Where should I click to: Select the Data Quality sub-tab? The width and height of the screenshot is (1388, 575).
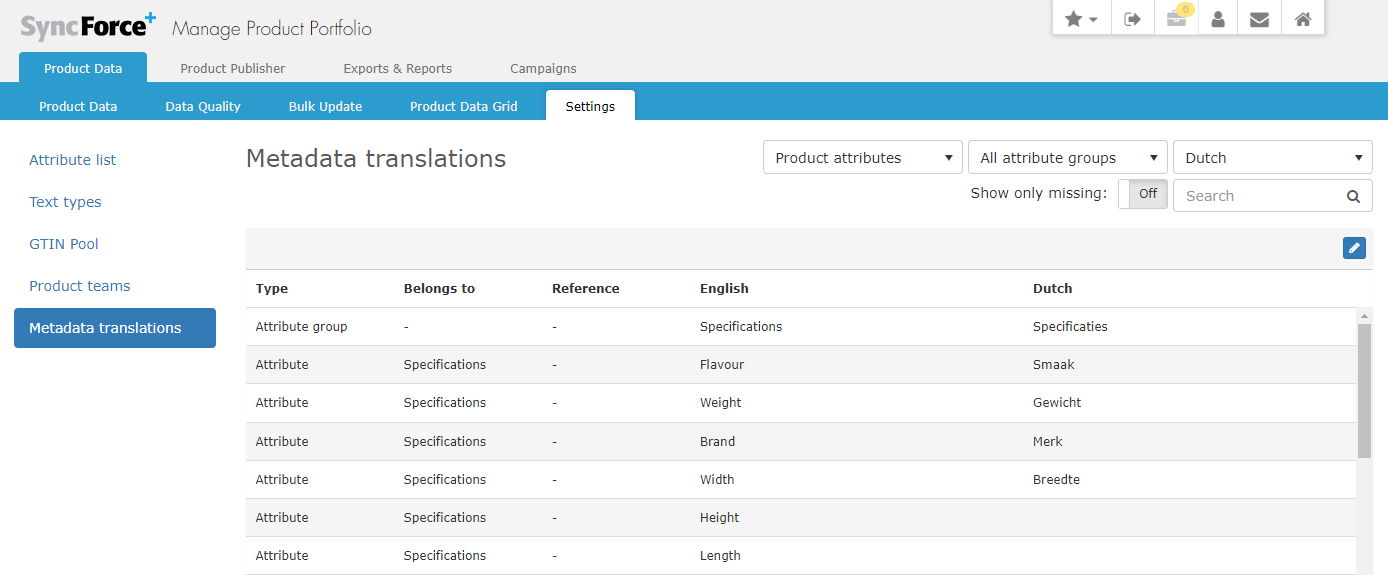pyautogui.click(x=203, y=106)
